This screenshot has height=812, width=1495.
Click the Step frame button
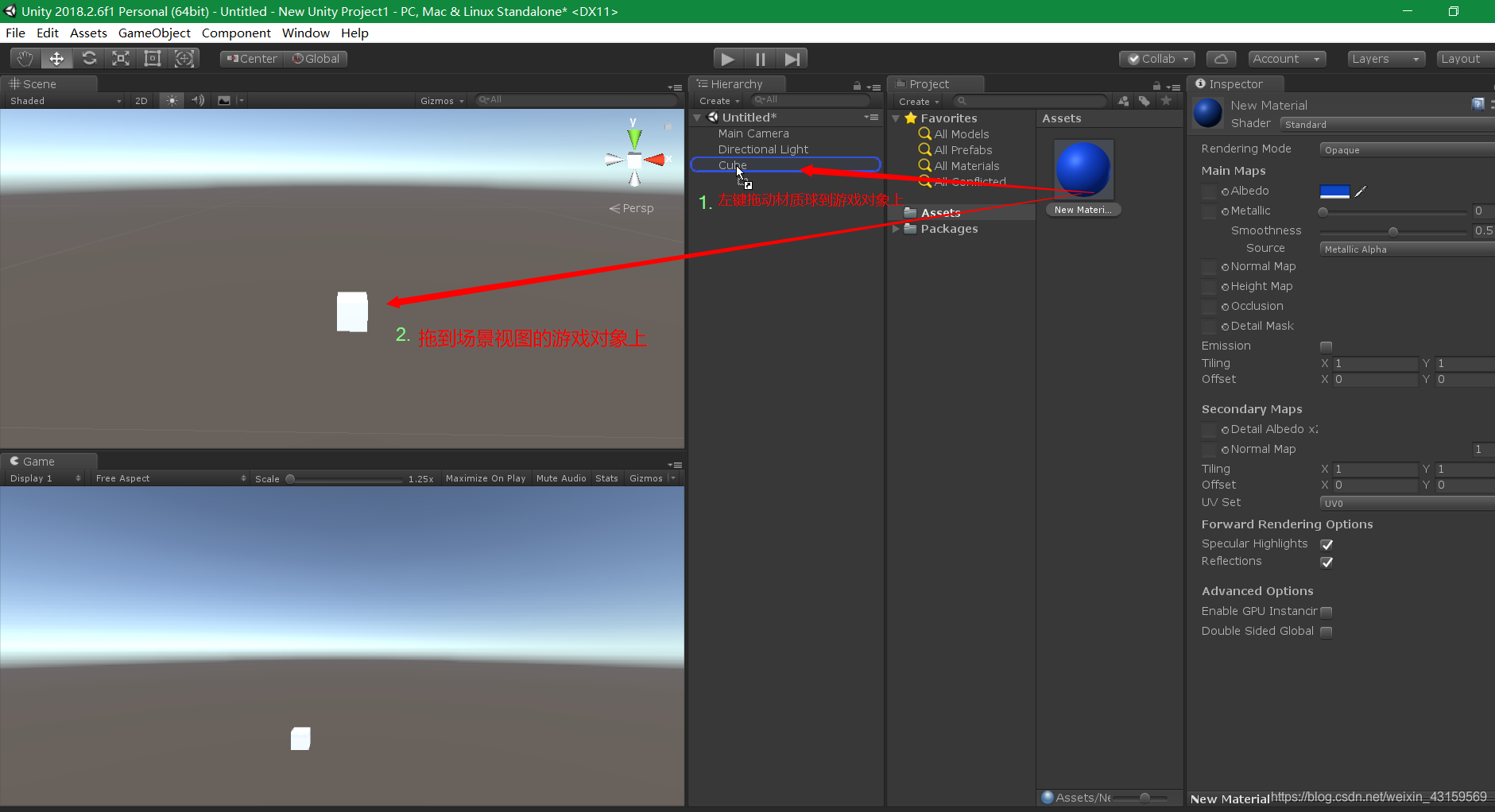click(792, 59)
